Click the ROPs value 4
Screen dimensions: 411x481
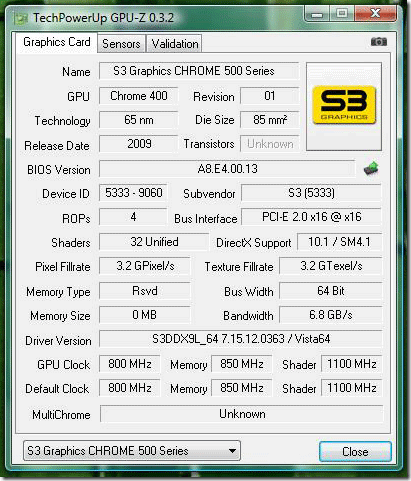133,217
